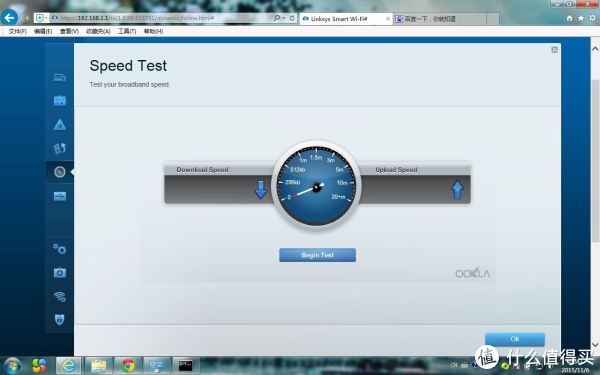The height and width of the screenshot is (375, 600).
Task: Open the External Storage sidebar icon
Action: (60, 196)
